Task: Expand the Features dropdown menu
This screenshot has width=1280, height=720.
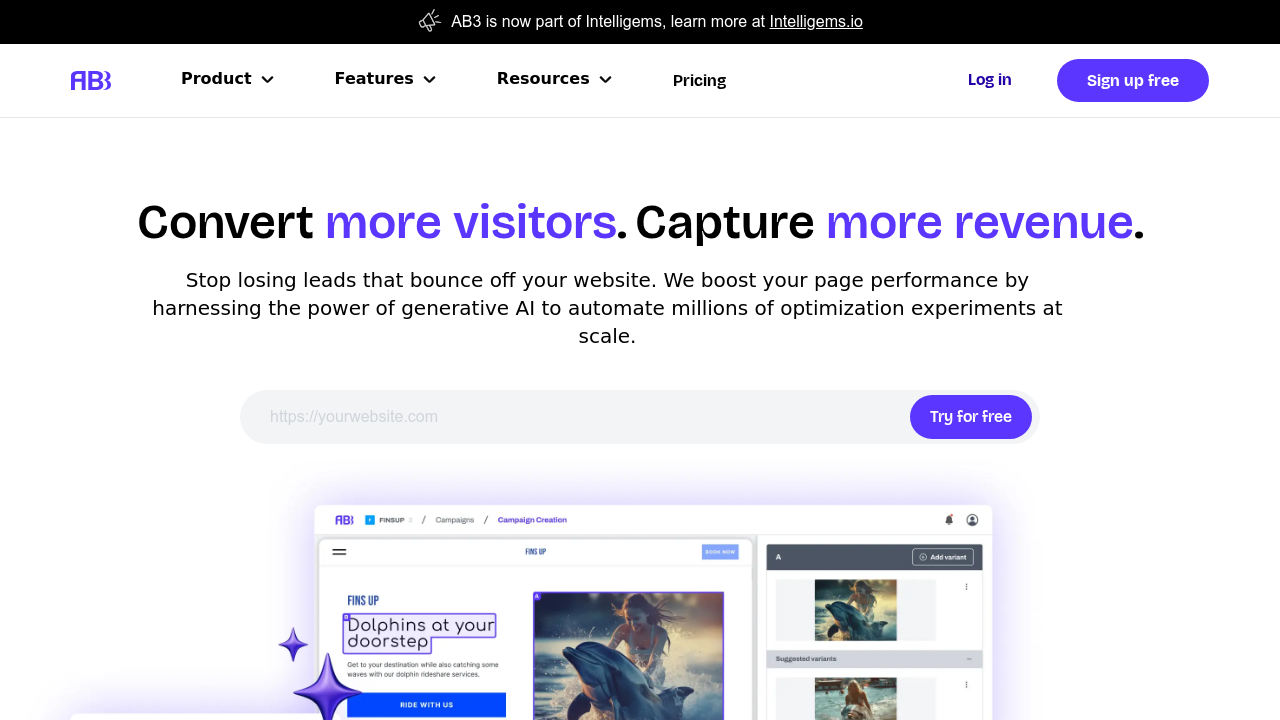Action: [x=385, y=79]
